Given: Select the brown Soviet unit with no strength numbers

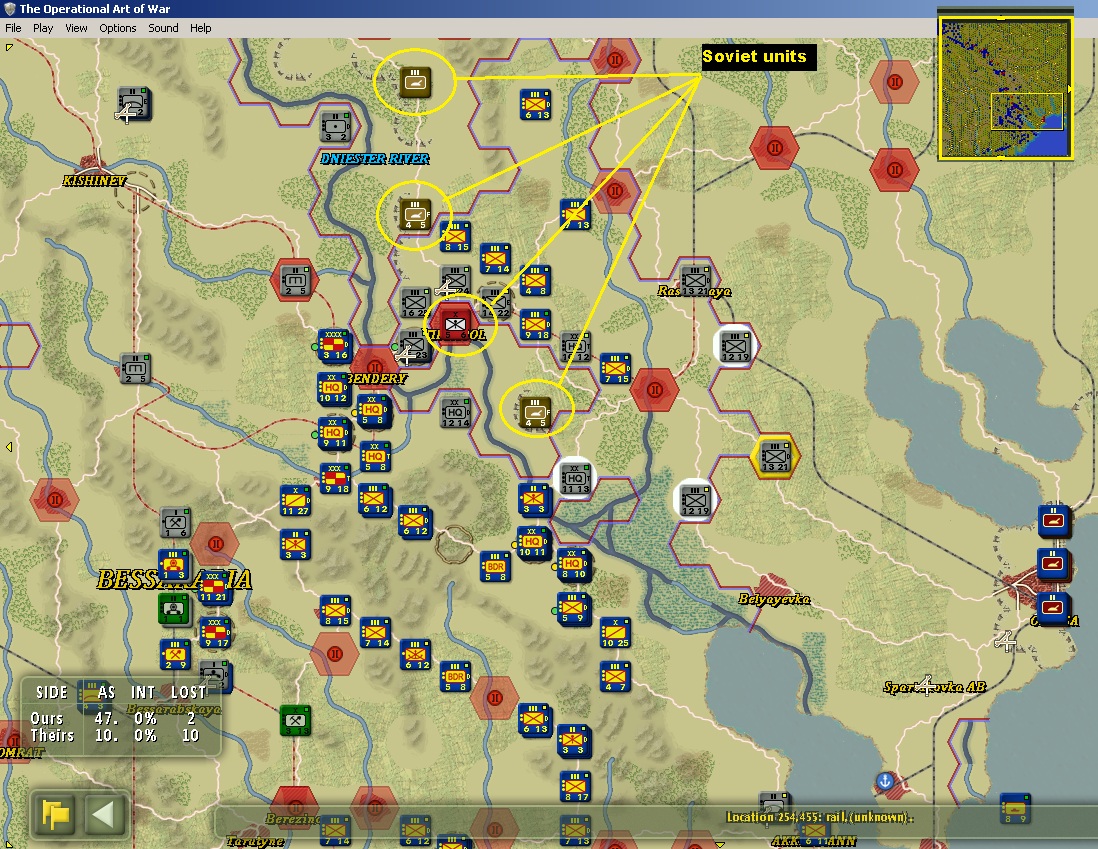Looking at the screenshot, I should pos(415,83).
